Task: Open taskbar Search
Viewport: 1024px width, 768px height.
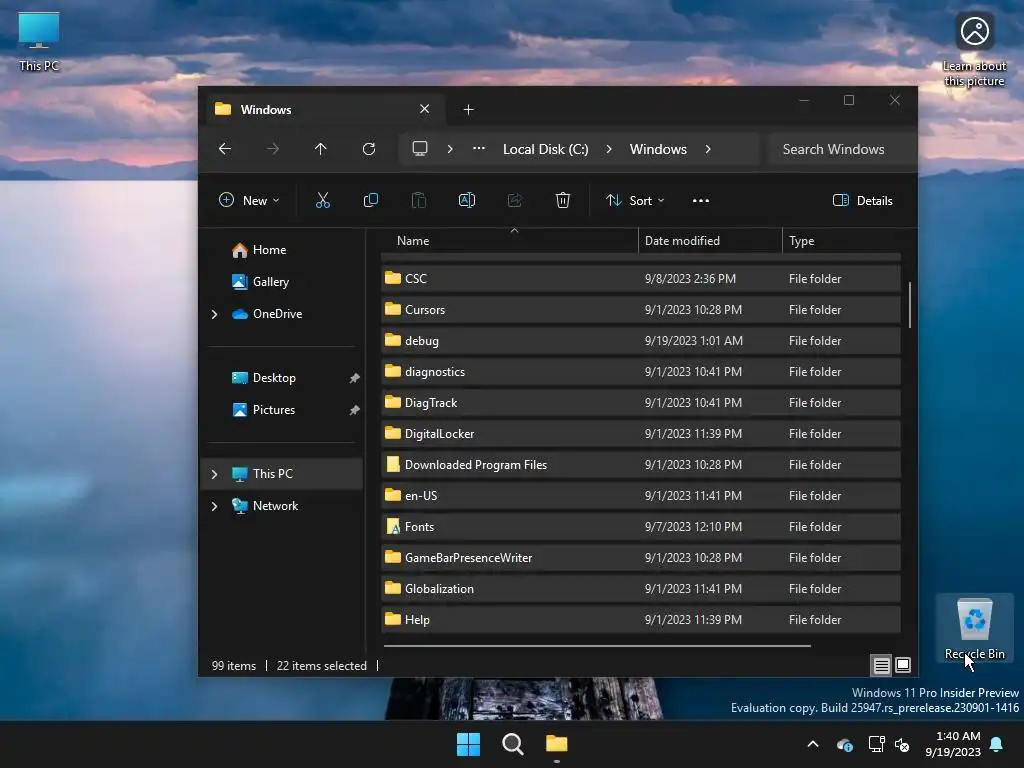Action: pyautogui.click(x=513, y=744)
